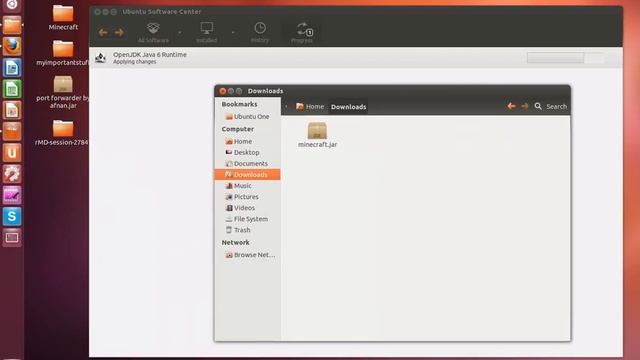Click the Downloads breadcrumb in path bar
This screenshot has width=640, height=360.
[x=348, y=107]
